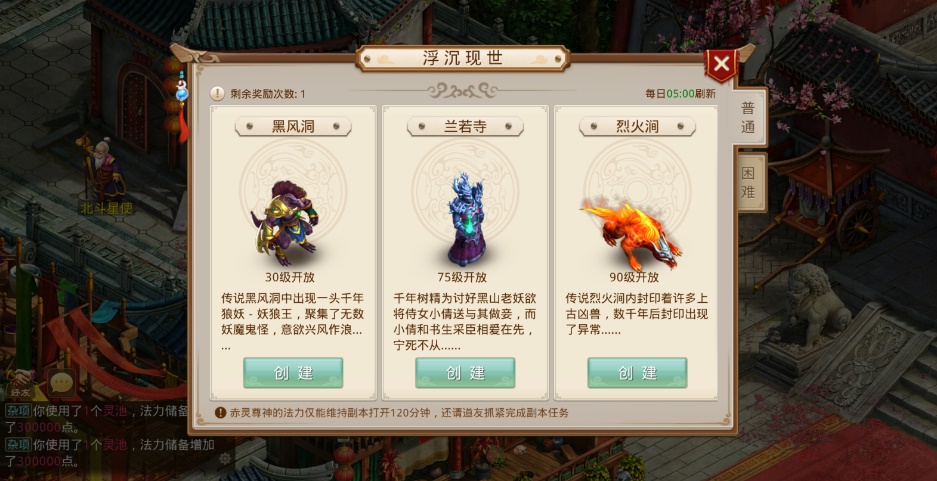Image resolution: width=937 pixels, height=481 pixels.
Task: Click the first 杂项 chat channel tag
Action: tap(17, 411)
